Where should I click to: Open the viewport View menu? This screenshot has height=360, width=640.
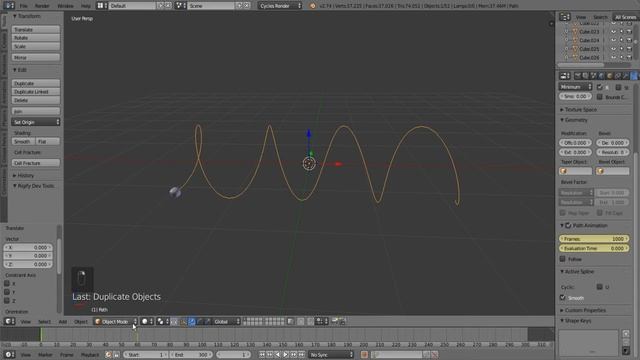tap(25, 322)
